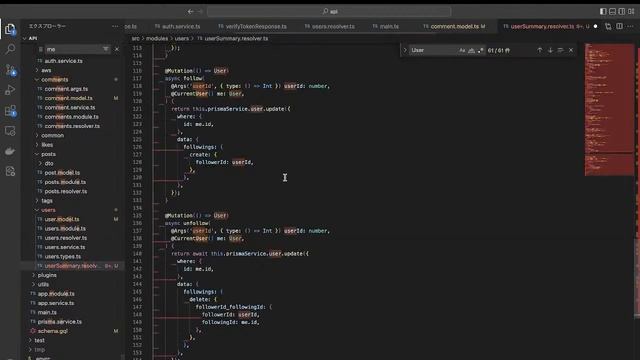This screenshot has width=640, height=360.
Task: Expand the utils folder
Action: [x=43, y=284]
